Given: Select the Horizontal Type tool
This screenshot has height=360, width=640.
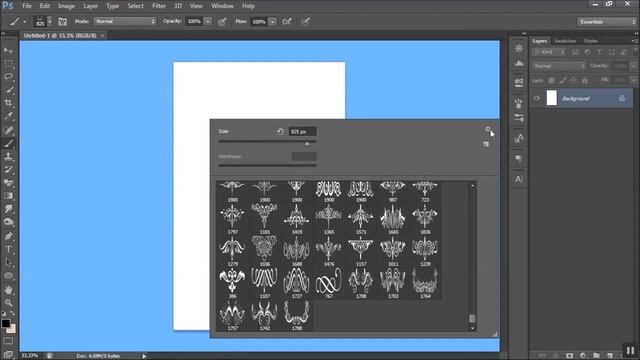Looking at the screenshot, I should point(8,249).
